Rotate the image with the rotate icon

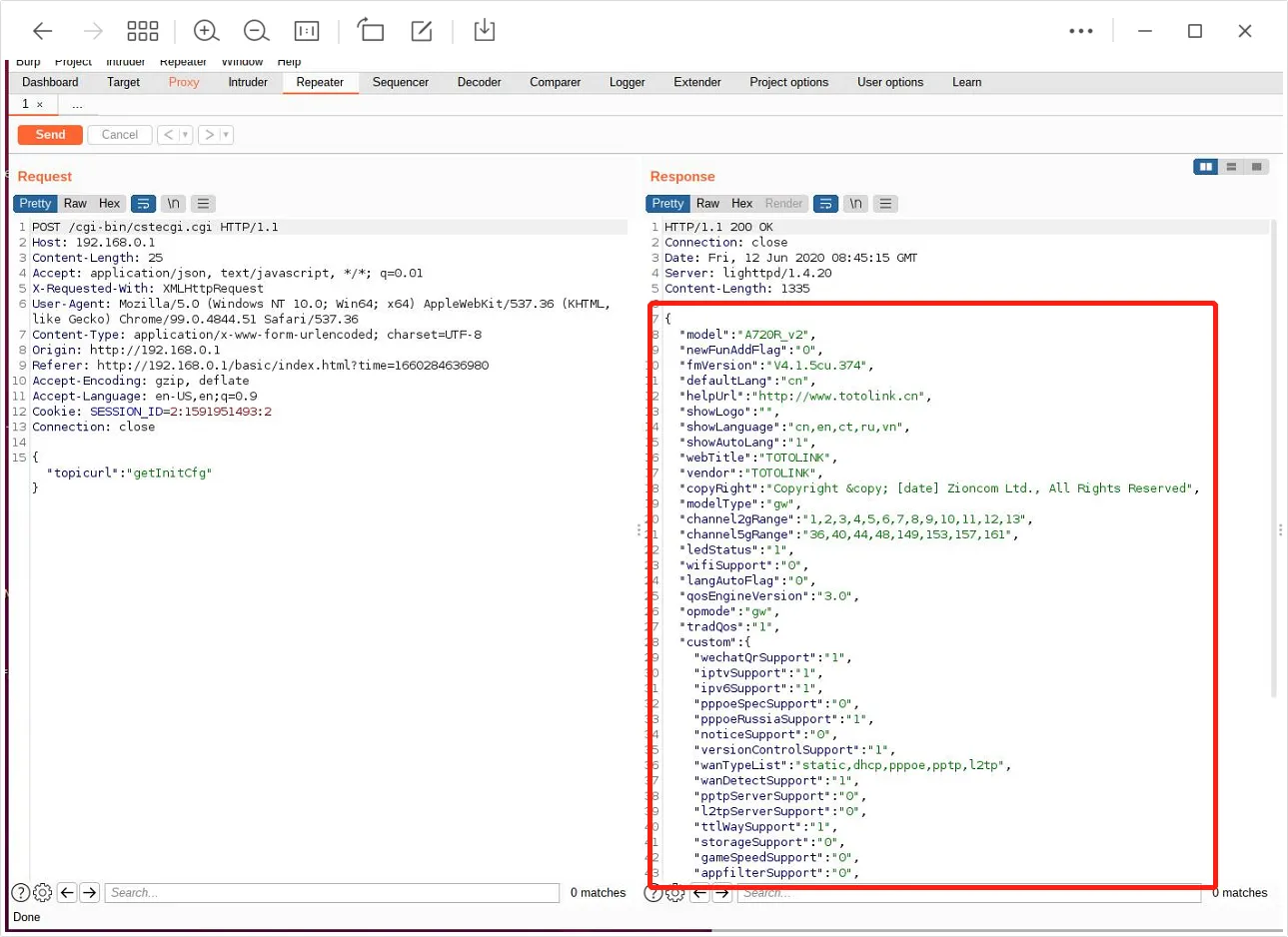click(370, 31)
